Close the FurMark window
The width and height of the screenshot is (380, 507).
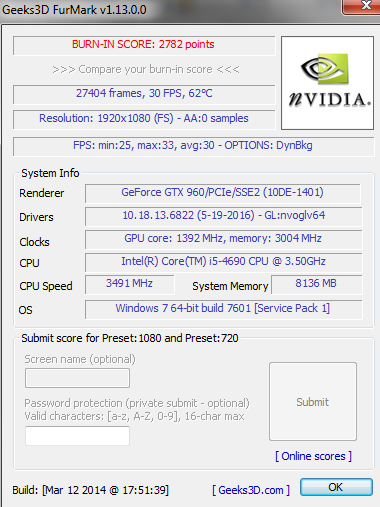coord(362,6)
